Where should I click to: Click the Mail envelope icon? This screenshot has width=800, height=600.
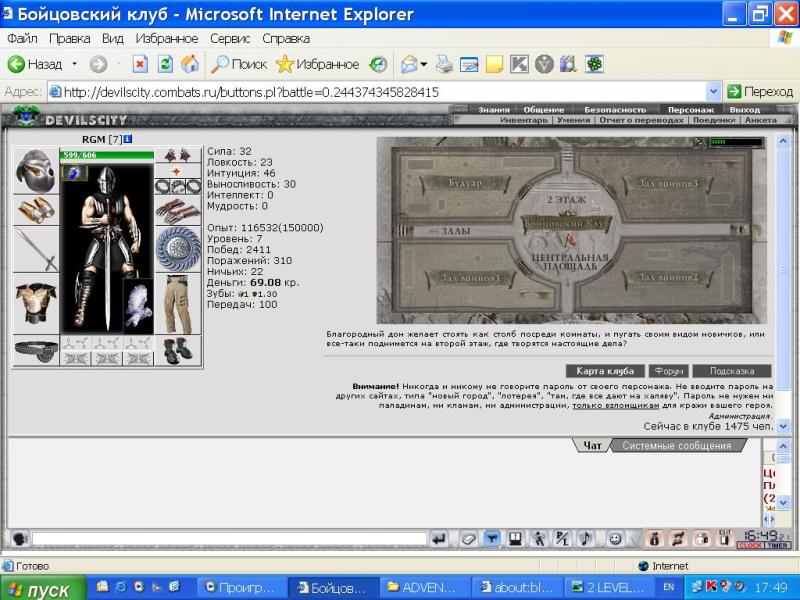(410, 64)
